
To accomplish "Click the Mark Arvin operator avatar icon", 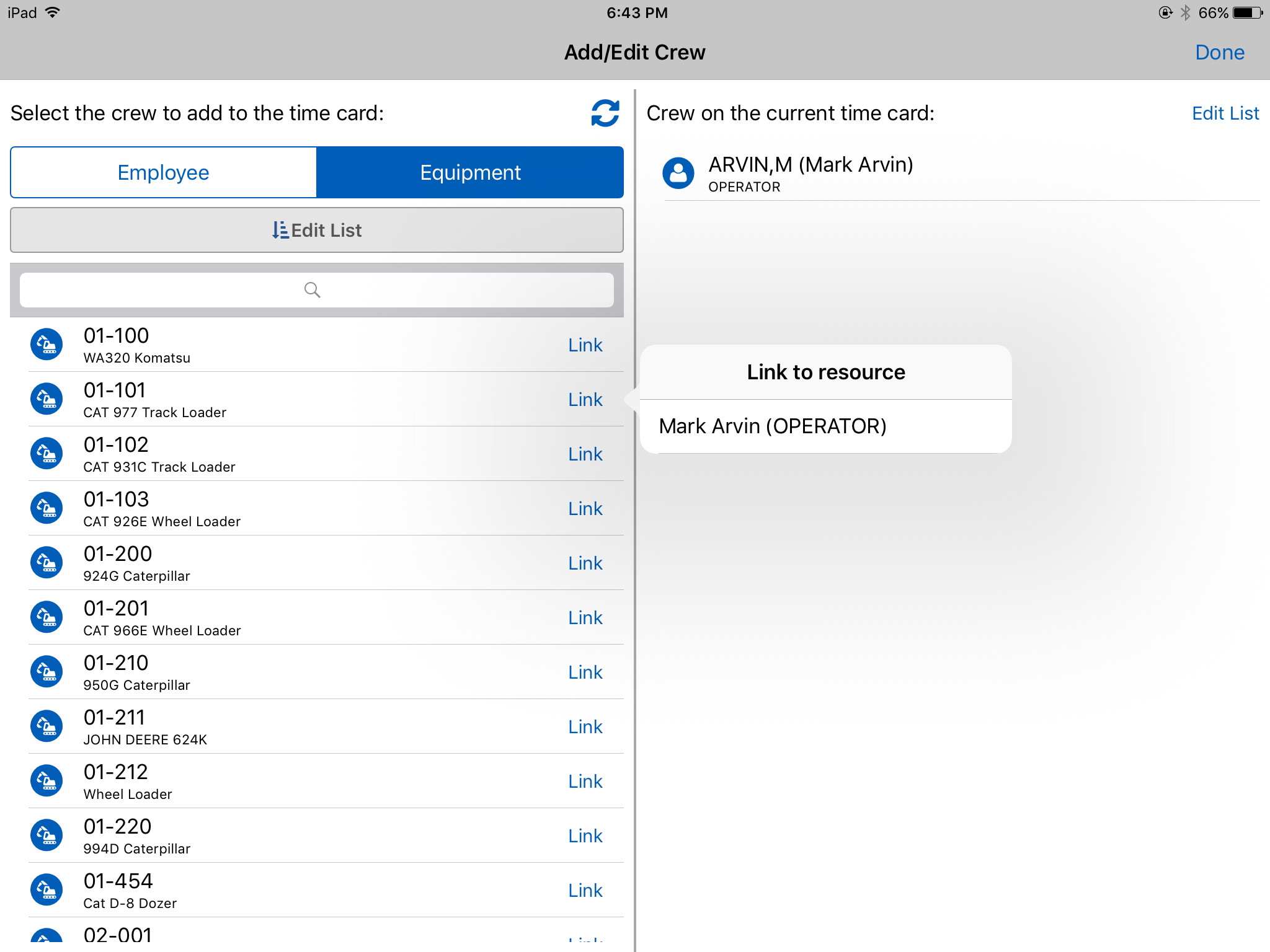I will [x=678, y=173].
